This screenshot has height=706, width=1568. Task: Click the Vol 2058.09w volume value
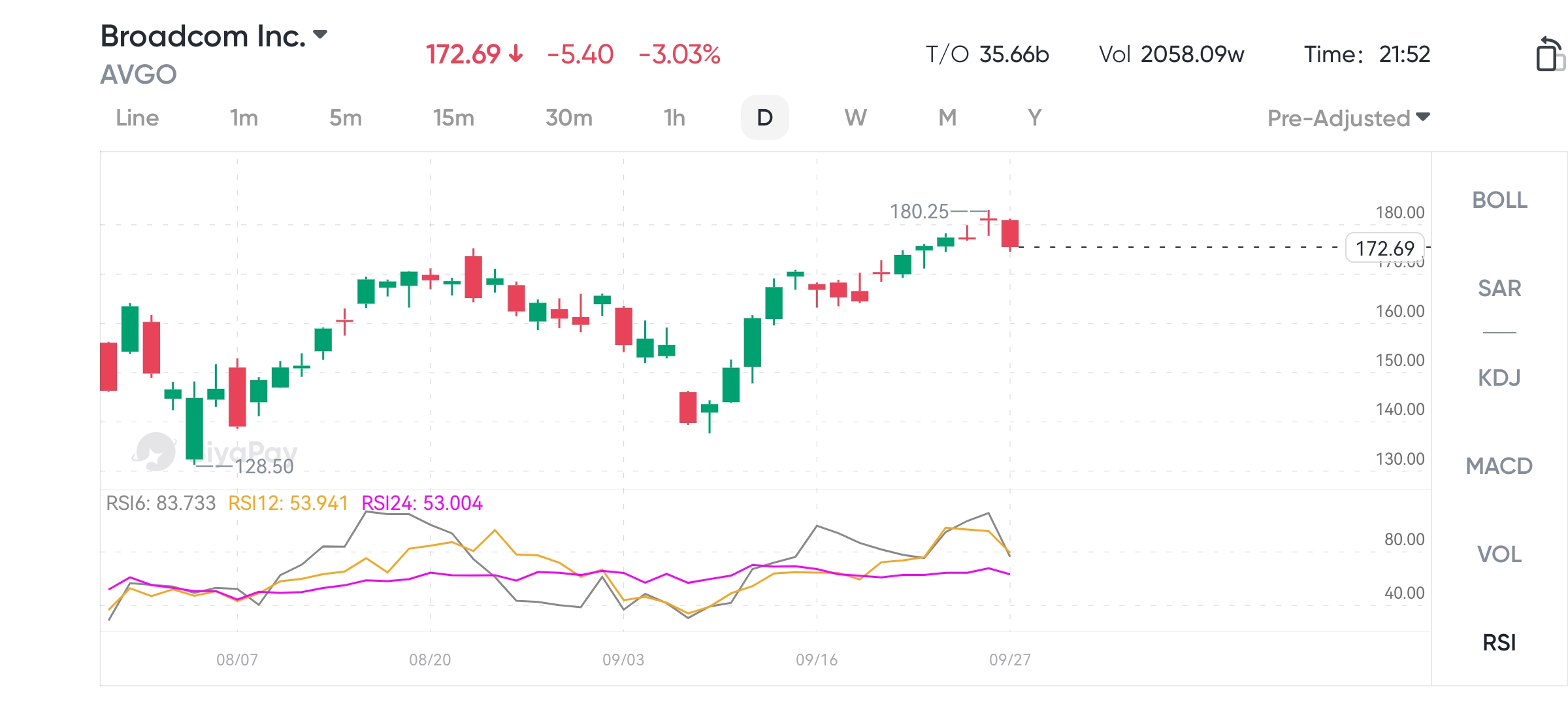1171,54
